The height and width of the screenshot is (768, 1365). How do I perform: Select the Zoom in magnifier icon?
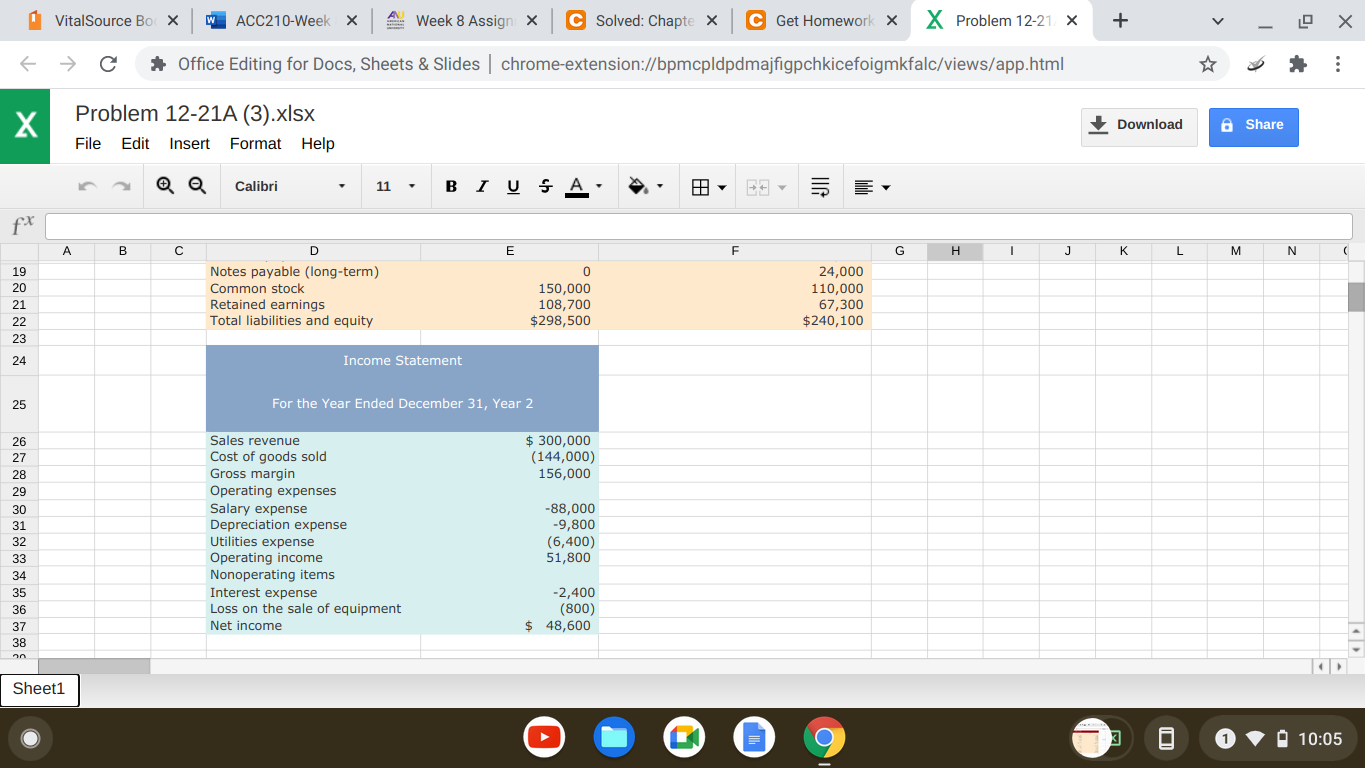[x=164, y=185]
